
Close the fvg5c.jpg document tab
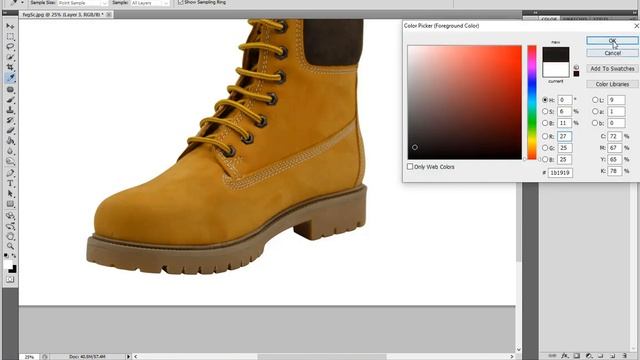[x=109, y=14]
